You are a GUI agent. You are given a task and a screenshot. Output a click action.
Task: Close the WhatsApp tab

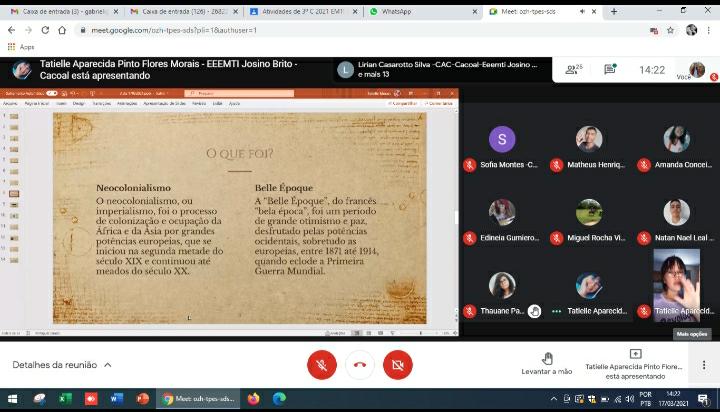[x=475, y=11]
